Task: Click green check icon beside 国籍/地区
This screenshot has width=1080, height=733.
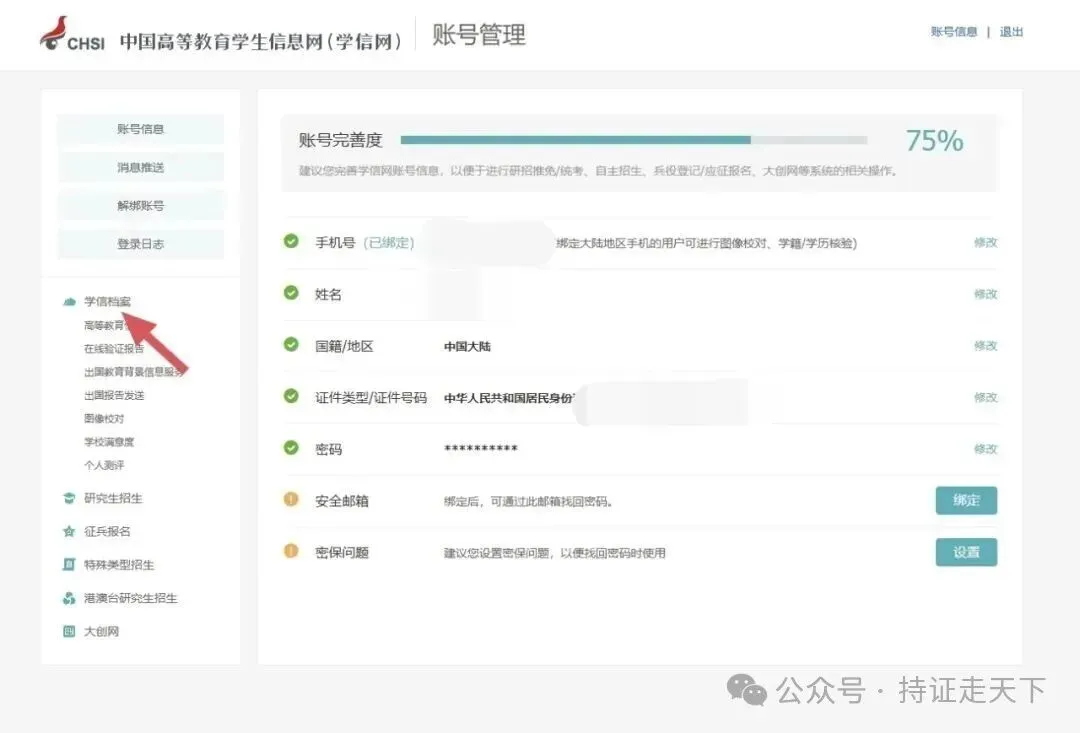Action: (291, 344)
